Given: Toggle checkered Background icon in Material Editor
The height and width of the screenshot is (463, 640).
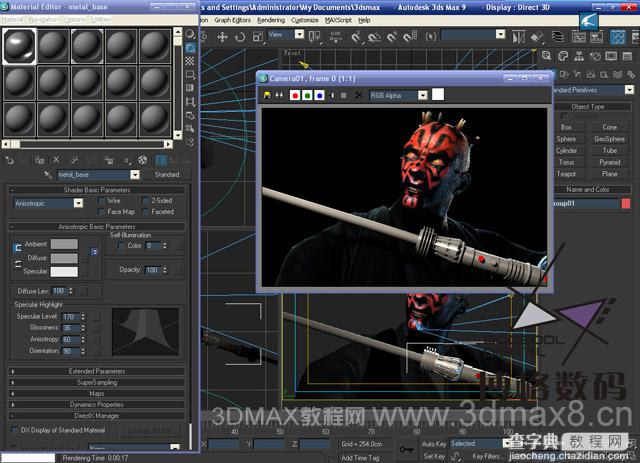Looking at the screenshot, I should pos(190,61).
